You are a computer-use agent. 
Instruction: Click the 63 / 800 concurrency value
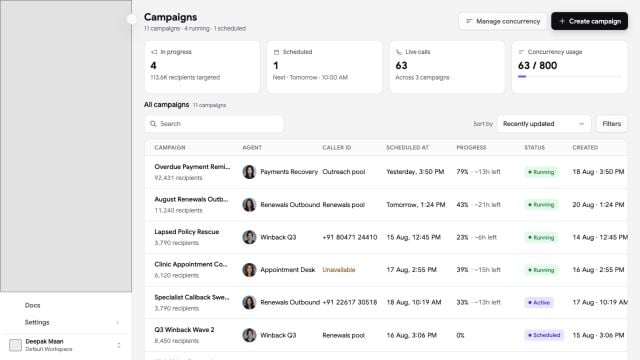point(537,65)
